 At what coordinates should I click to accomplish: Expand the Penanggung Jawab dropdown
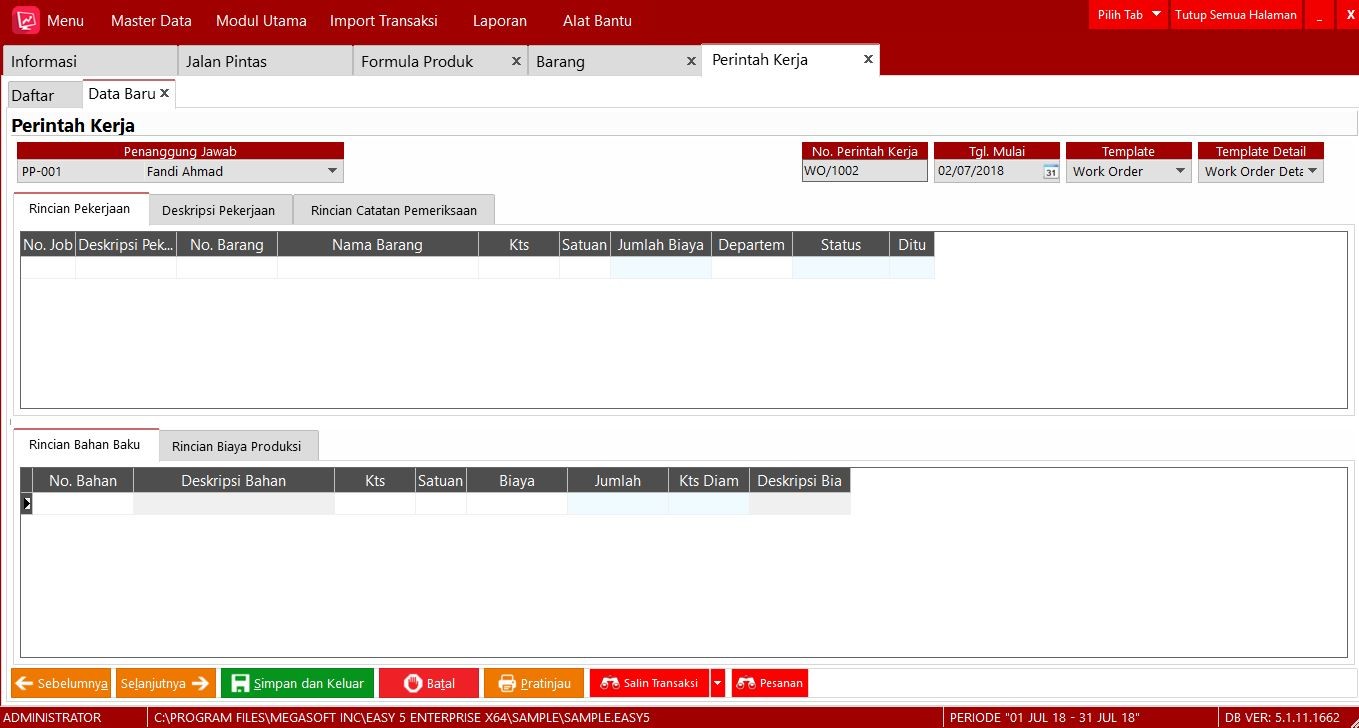point(332,171)
